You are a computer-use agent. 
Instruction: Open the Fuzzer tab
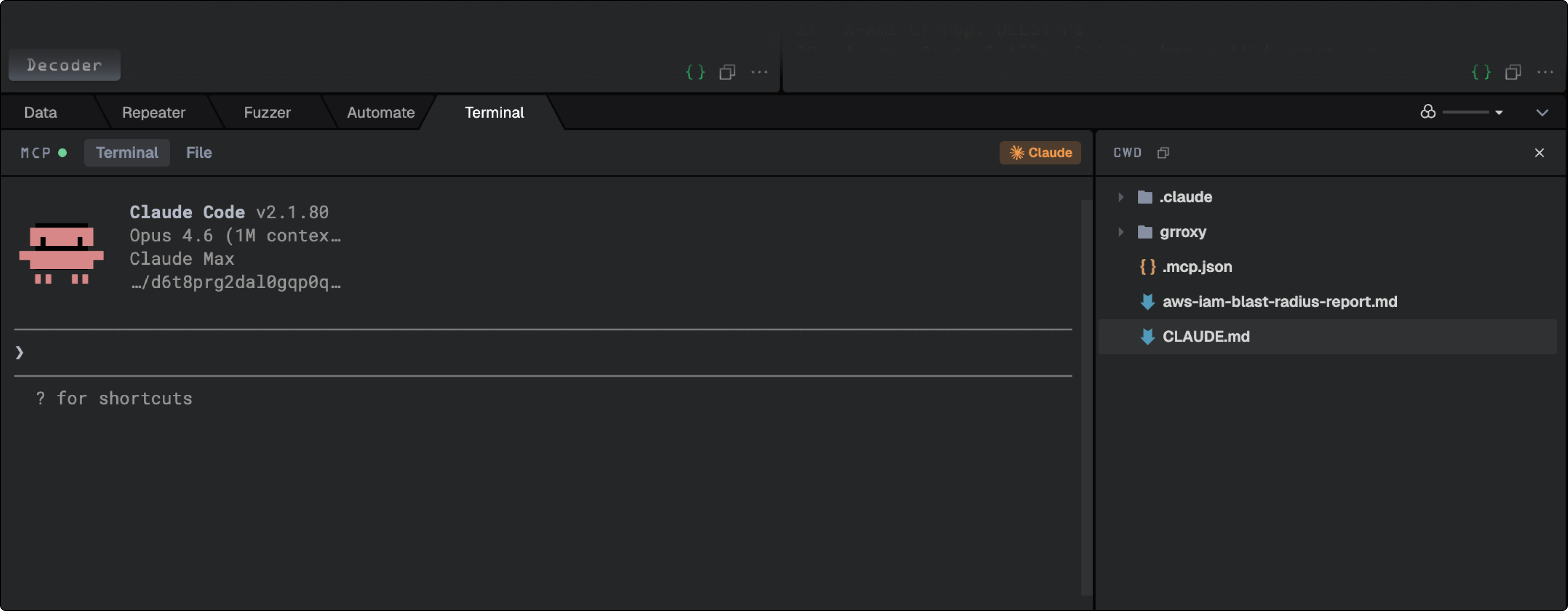click(267, 112)
